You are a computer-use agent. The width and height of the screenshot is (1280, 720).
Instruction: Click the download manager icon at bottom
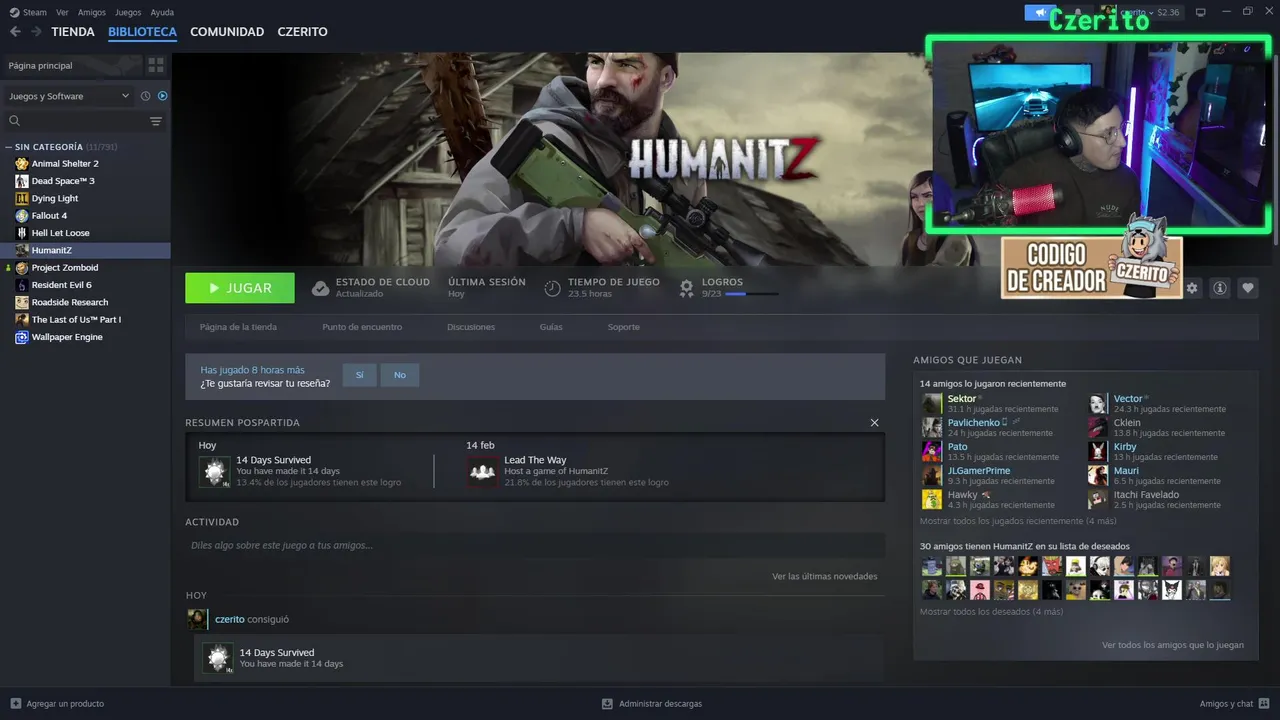pos(607,703)
